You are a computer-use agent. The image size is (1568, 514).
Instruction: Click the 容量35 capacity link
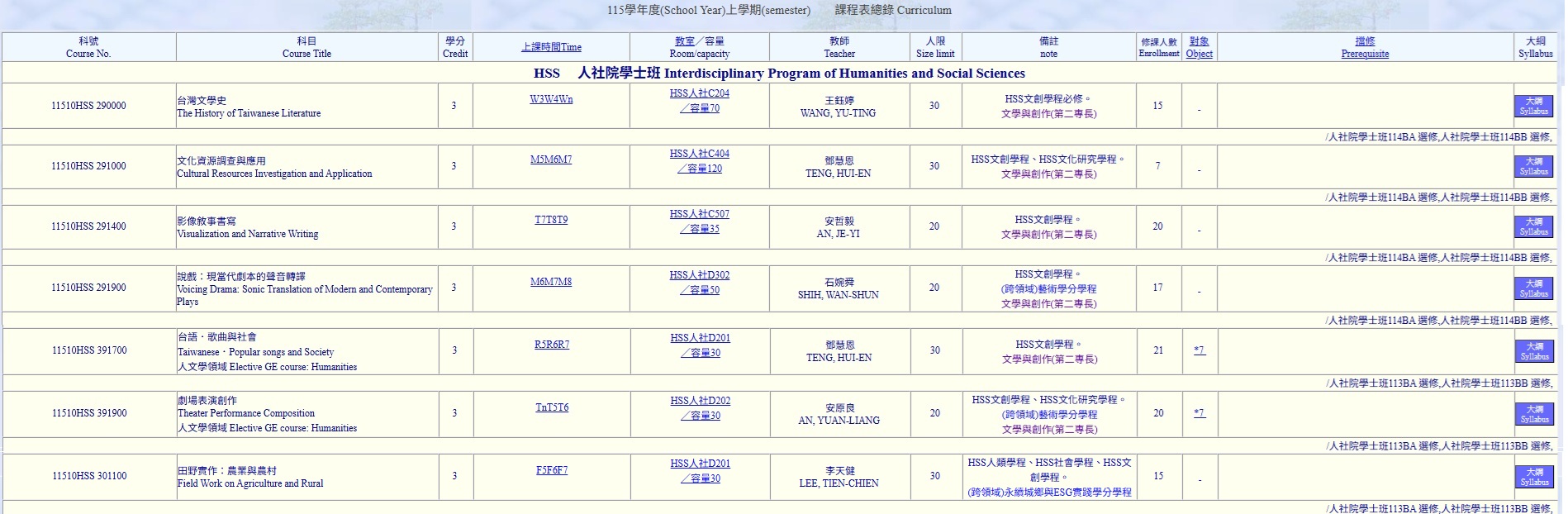click(x=700, y=229)
